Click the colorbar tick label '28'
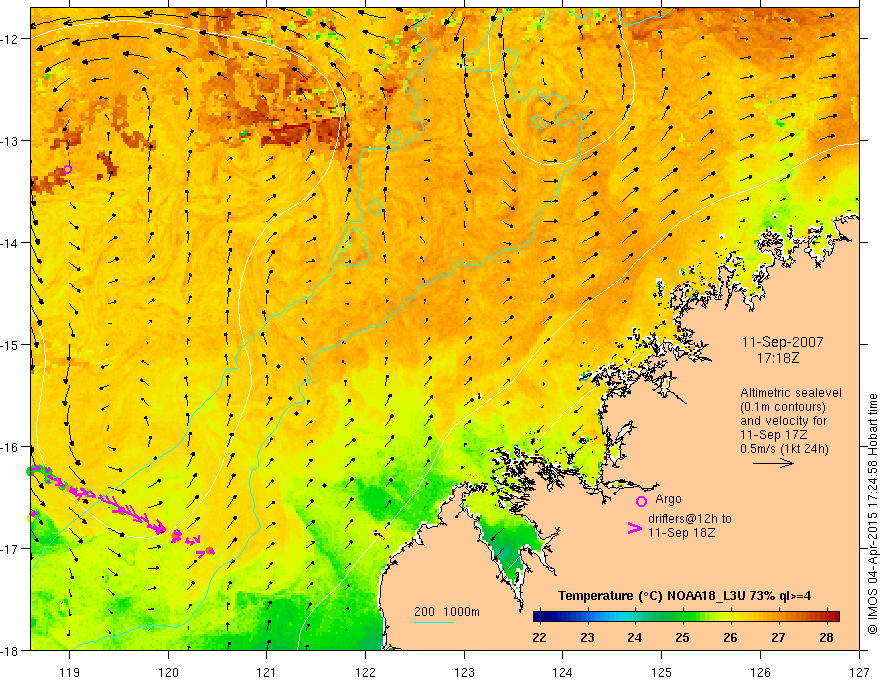880x680 pixels. coord(826,637)
